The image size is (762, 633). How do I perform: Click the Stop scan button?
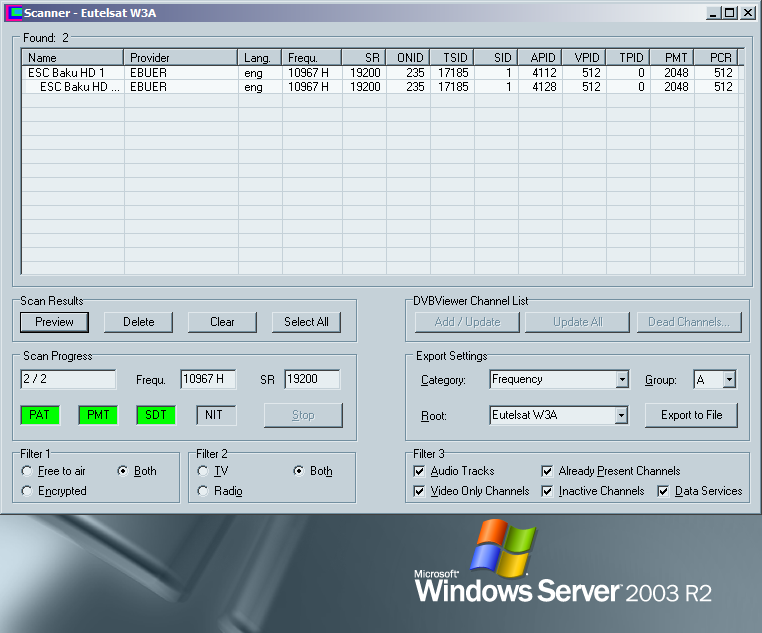coord(303,415)
